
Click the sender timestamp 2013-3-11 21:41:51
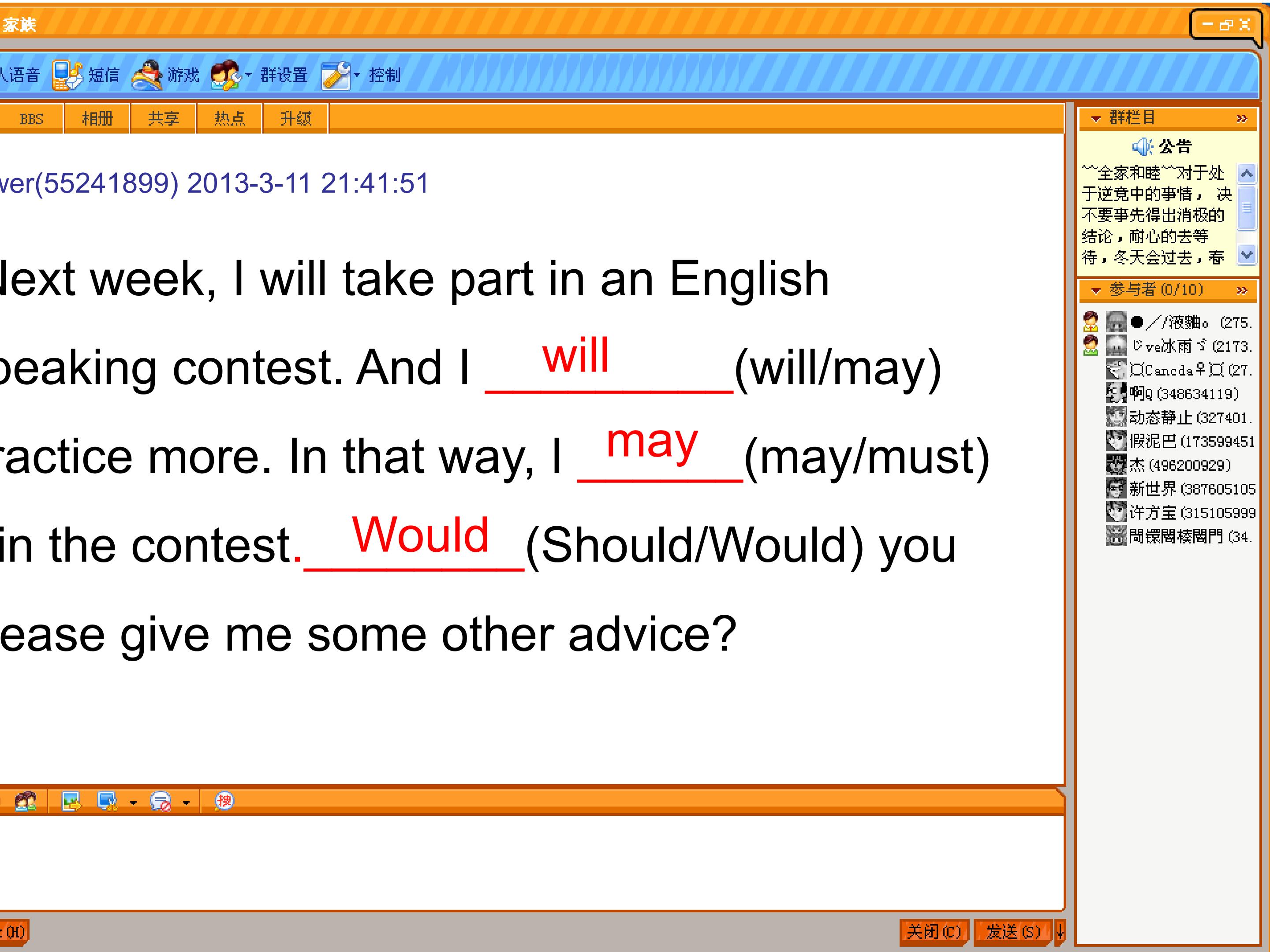point(308,184)
